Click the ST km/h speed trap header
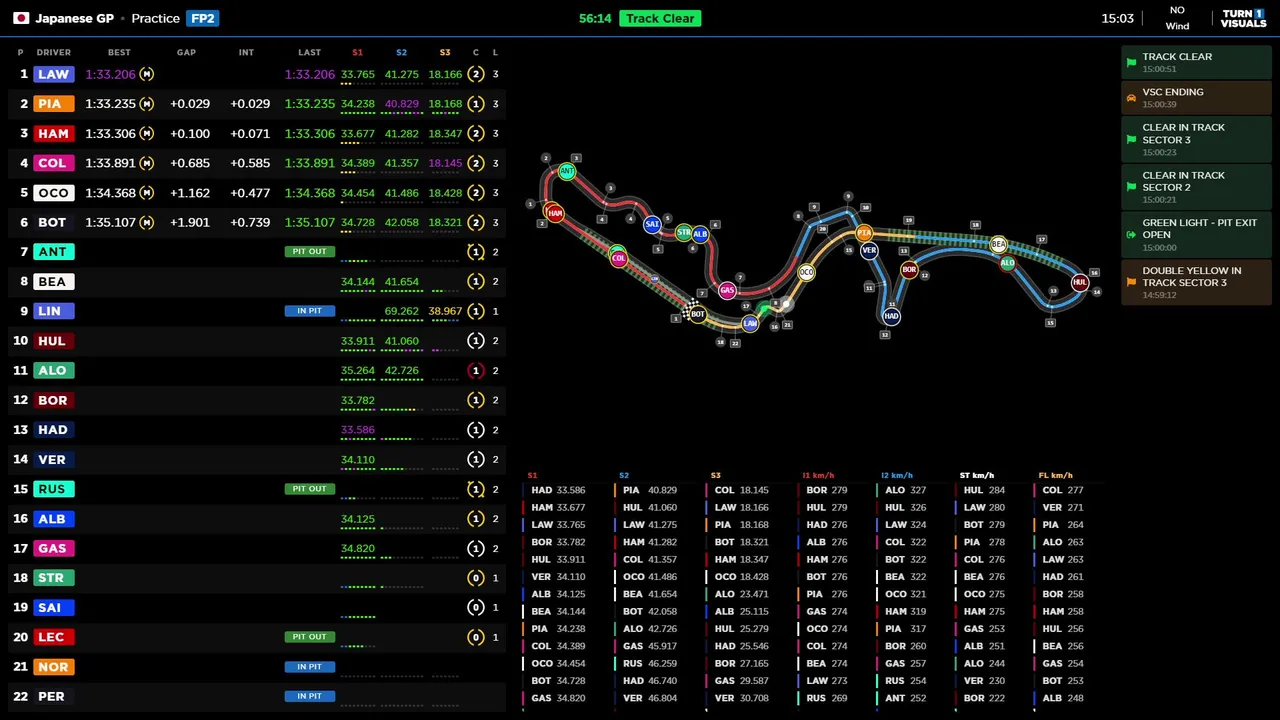This screenshot has height=720, width=1280. tap(977, 476)
